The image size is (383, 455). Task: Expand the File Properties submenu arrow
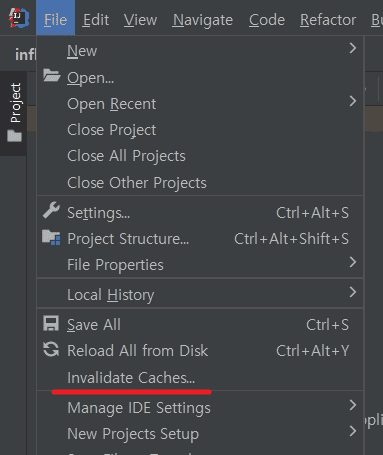pos(353,262)
